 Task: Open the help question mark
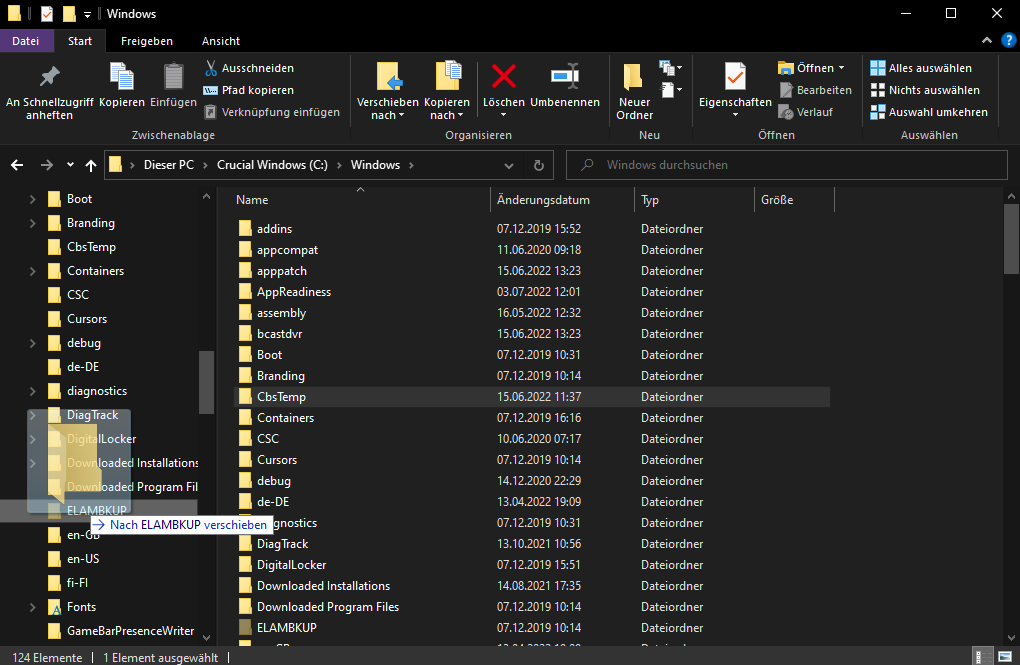1008,40
